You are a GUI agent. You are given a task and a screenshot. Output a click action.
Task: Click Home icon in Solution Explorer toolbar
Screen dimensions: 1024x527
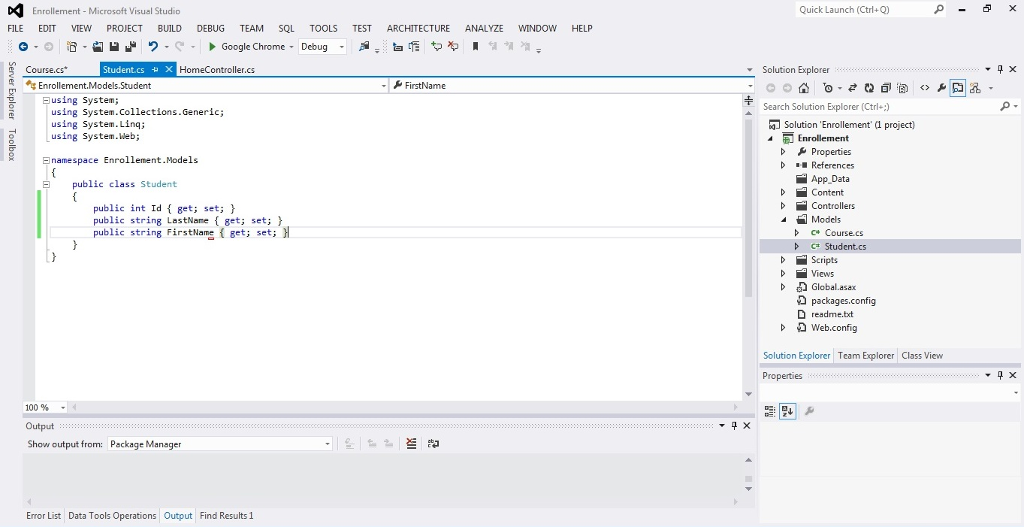click(x=804, y=88)
